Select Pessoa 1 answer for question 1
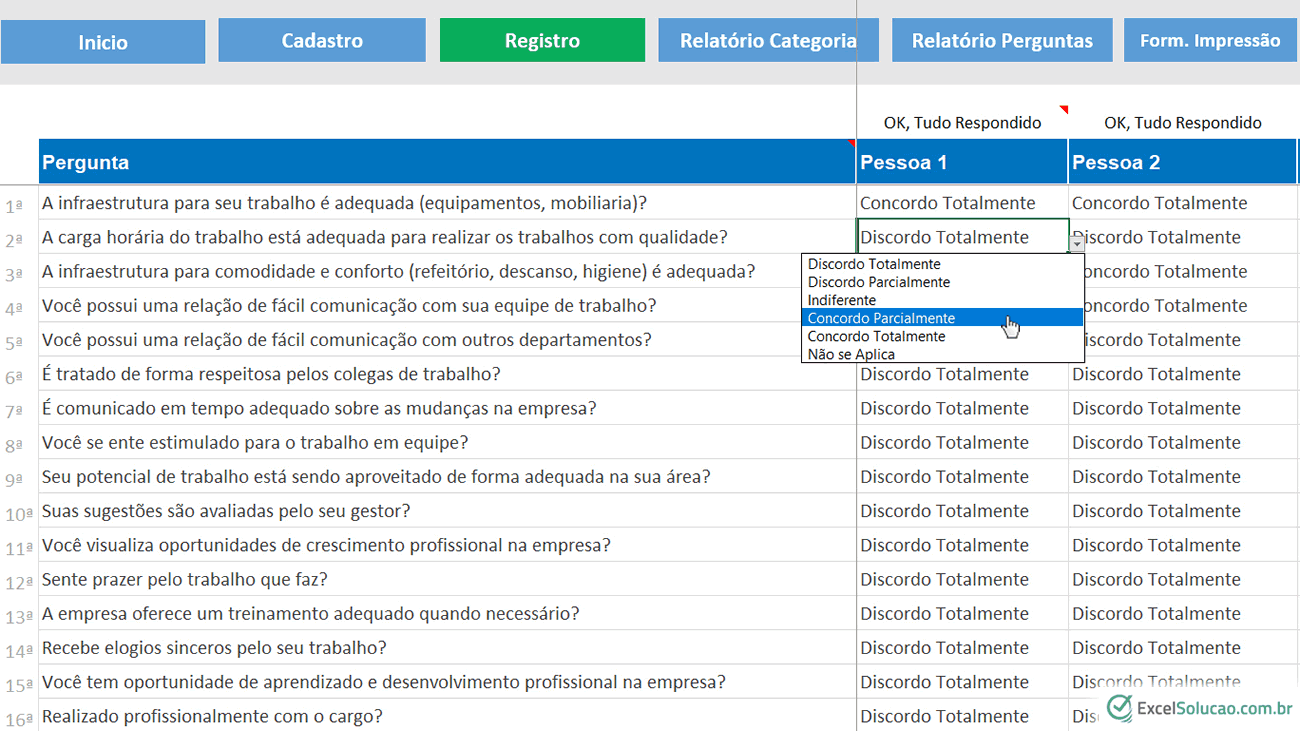The height and width of the screenshot is (731, 1300). [962, 203]
